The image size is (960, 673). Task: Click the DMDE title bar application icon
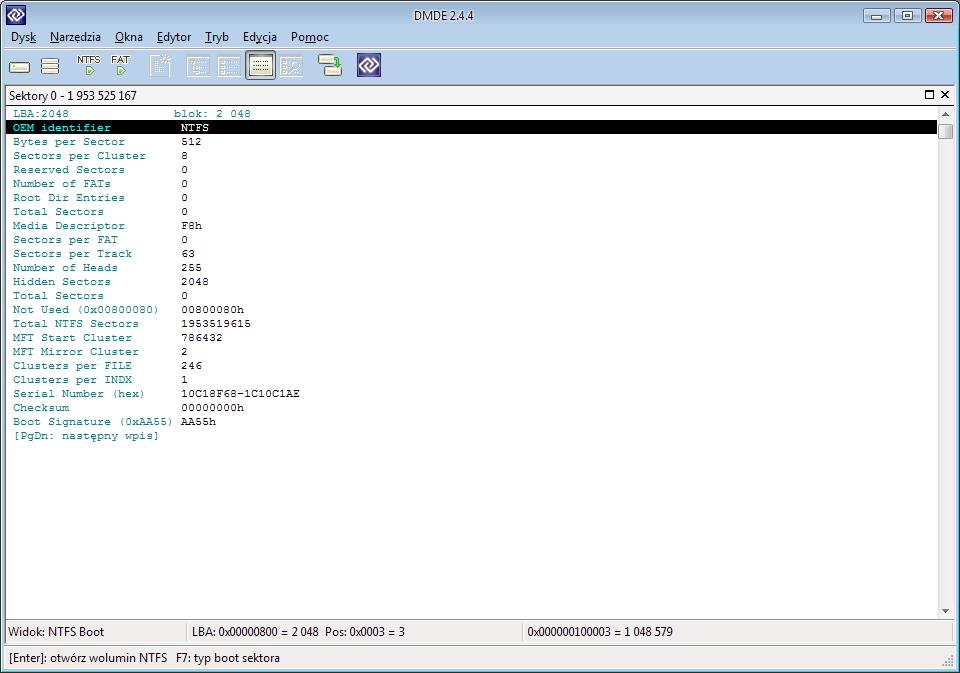click(x=16, y=15)
